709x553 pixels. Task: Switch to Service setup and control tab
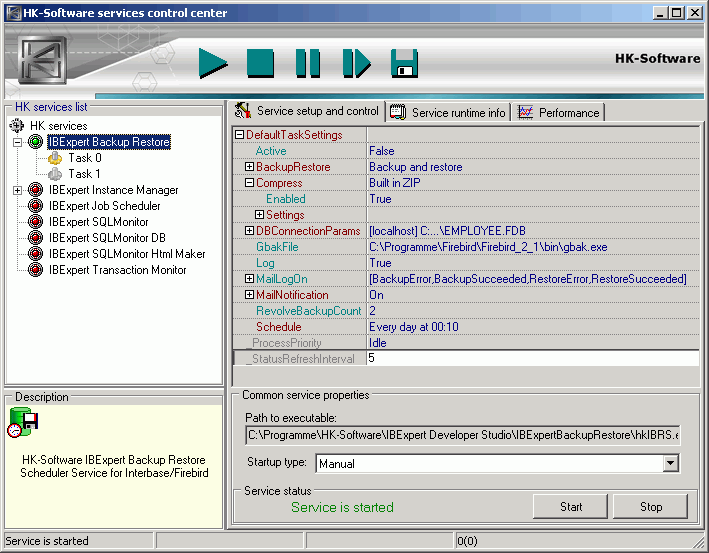coord(307,111)
